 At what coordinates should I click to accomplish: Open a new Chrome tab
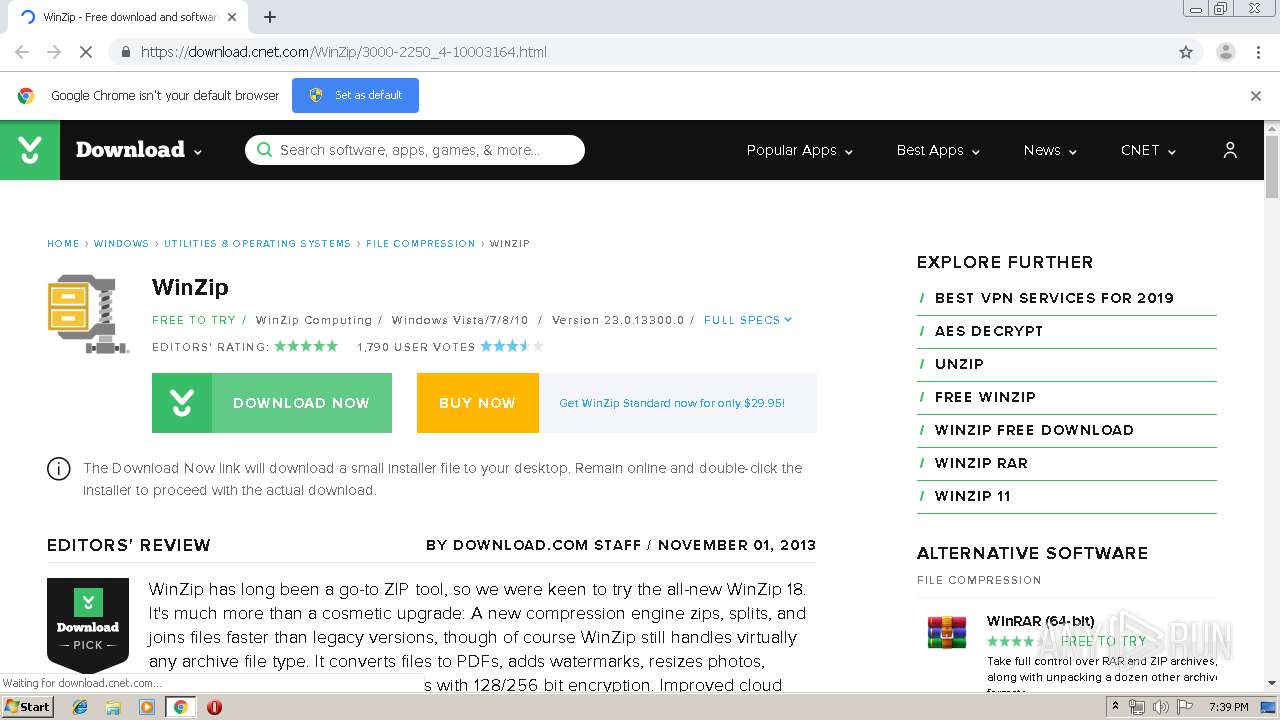(x=270, y=17)
